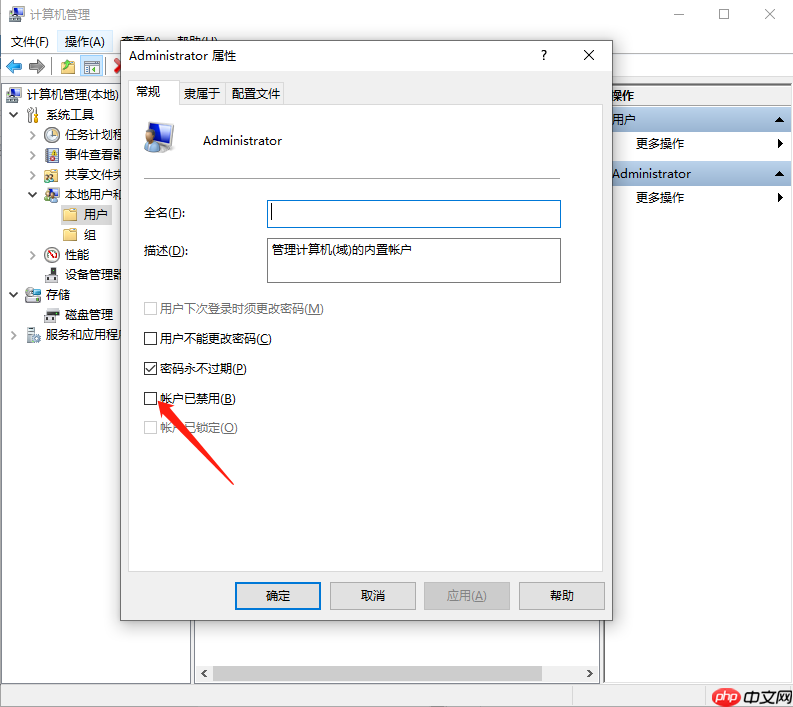Image resolution: width=793 pixels, height=707 pixels.
Task: Select 任务计划程序 clock icon in tree
Action: click(52, 135)
